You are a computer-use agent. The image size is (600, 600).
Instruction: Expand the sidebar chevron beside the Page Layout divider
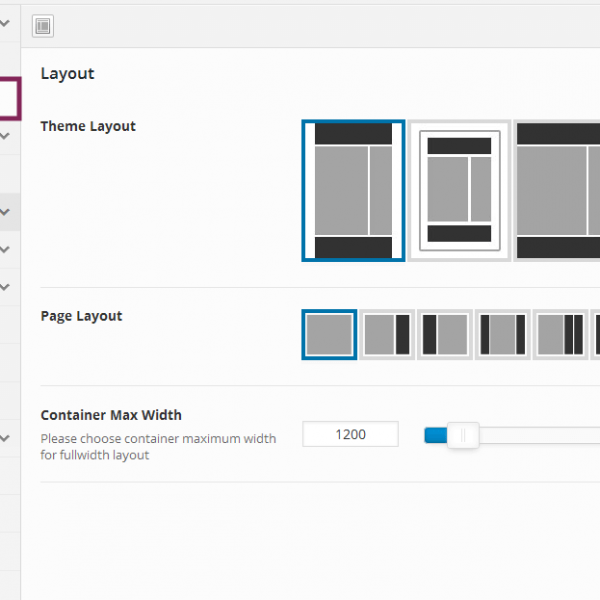coord(5,287)
